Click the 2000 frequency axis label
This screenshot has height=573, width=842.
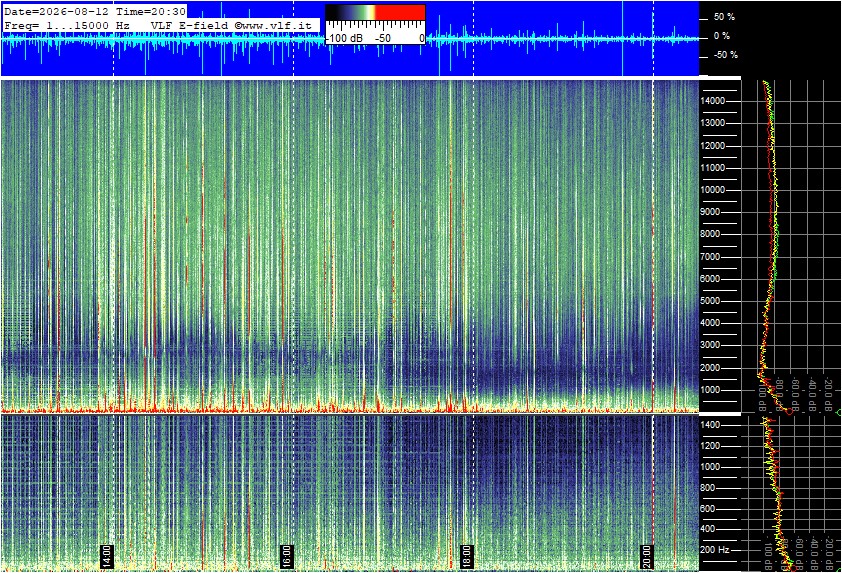tap(710, 368)
